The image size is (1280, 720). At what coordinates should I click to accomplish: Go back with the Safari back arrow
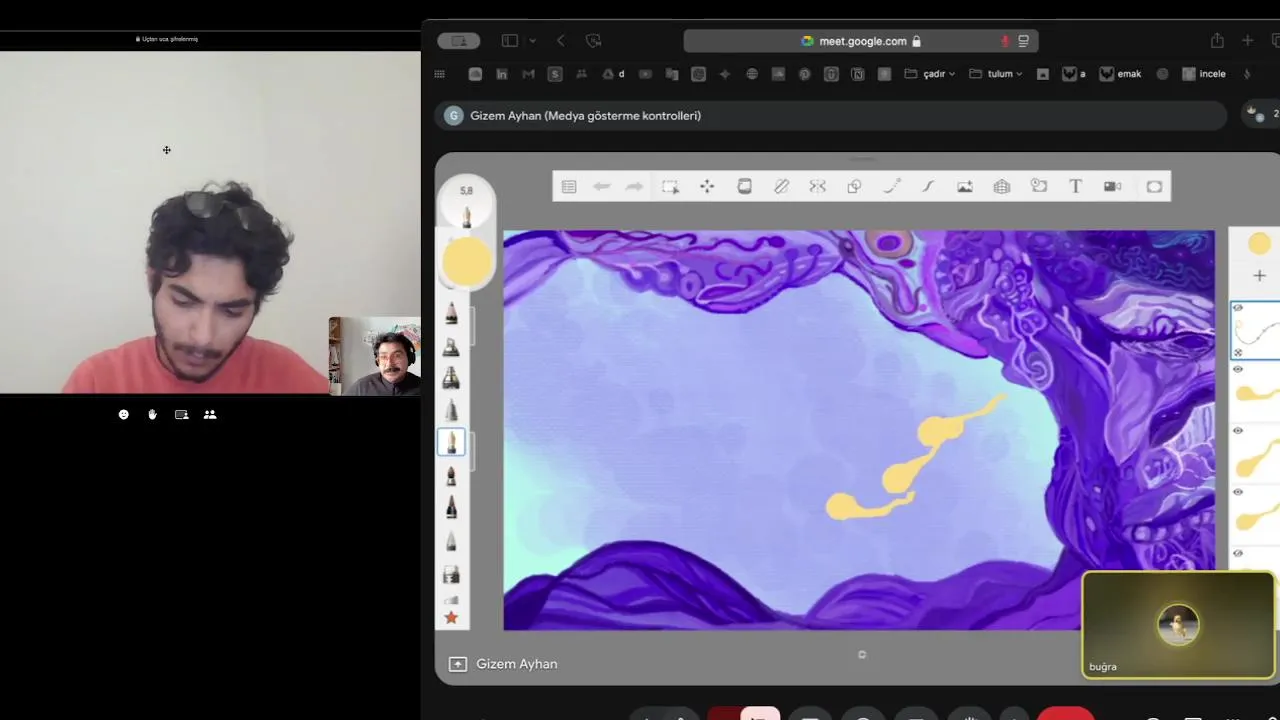(x=561, y=41)
